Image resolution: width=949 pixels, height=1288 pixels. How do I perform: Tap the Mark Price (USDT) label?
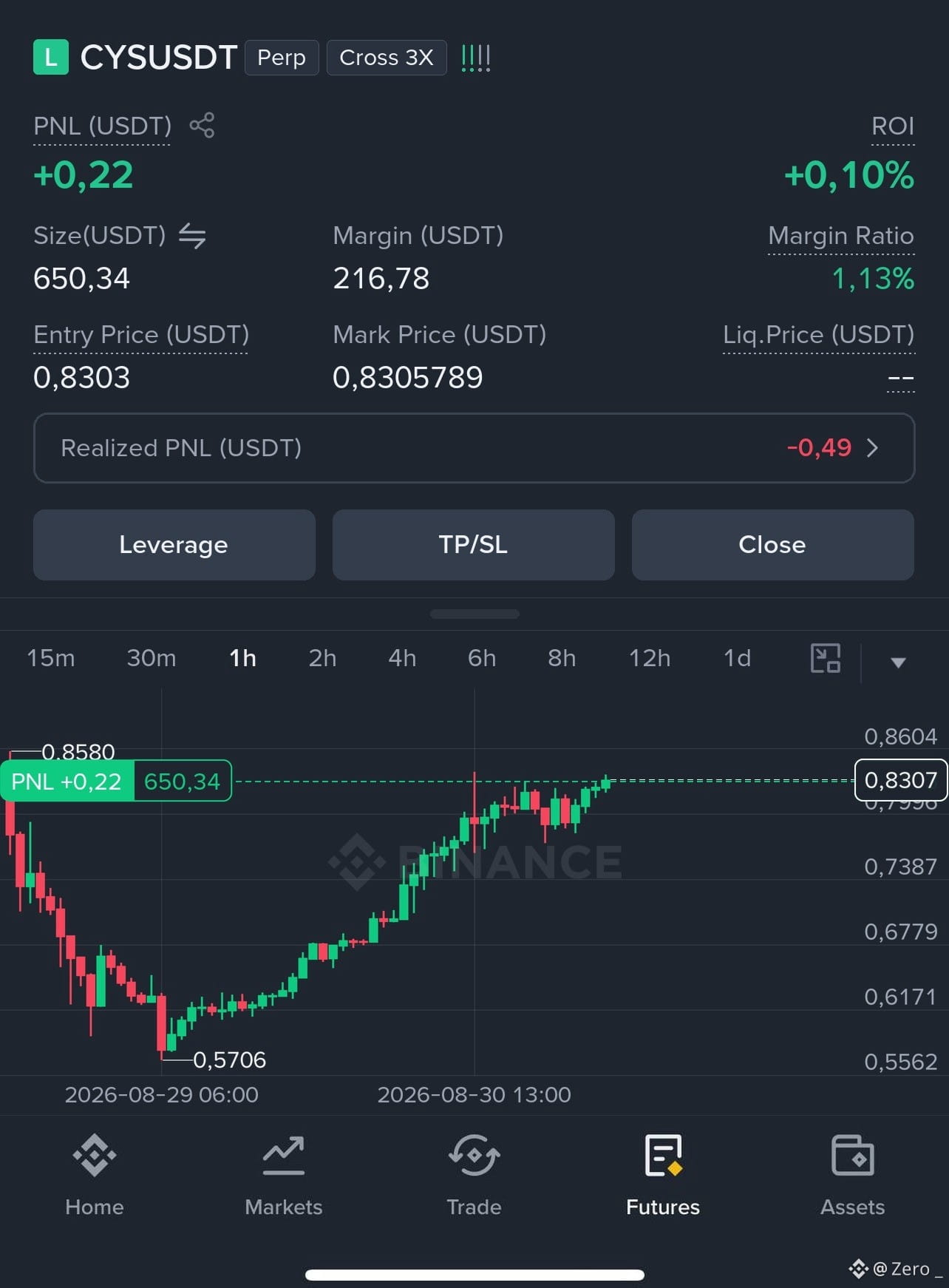(440, 335)
